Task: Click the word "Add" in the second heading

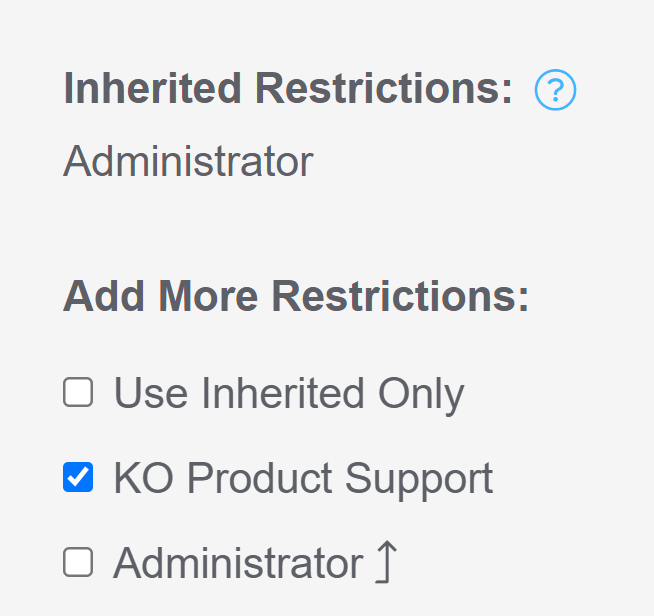Action: 95,297
